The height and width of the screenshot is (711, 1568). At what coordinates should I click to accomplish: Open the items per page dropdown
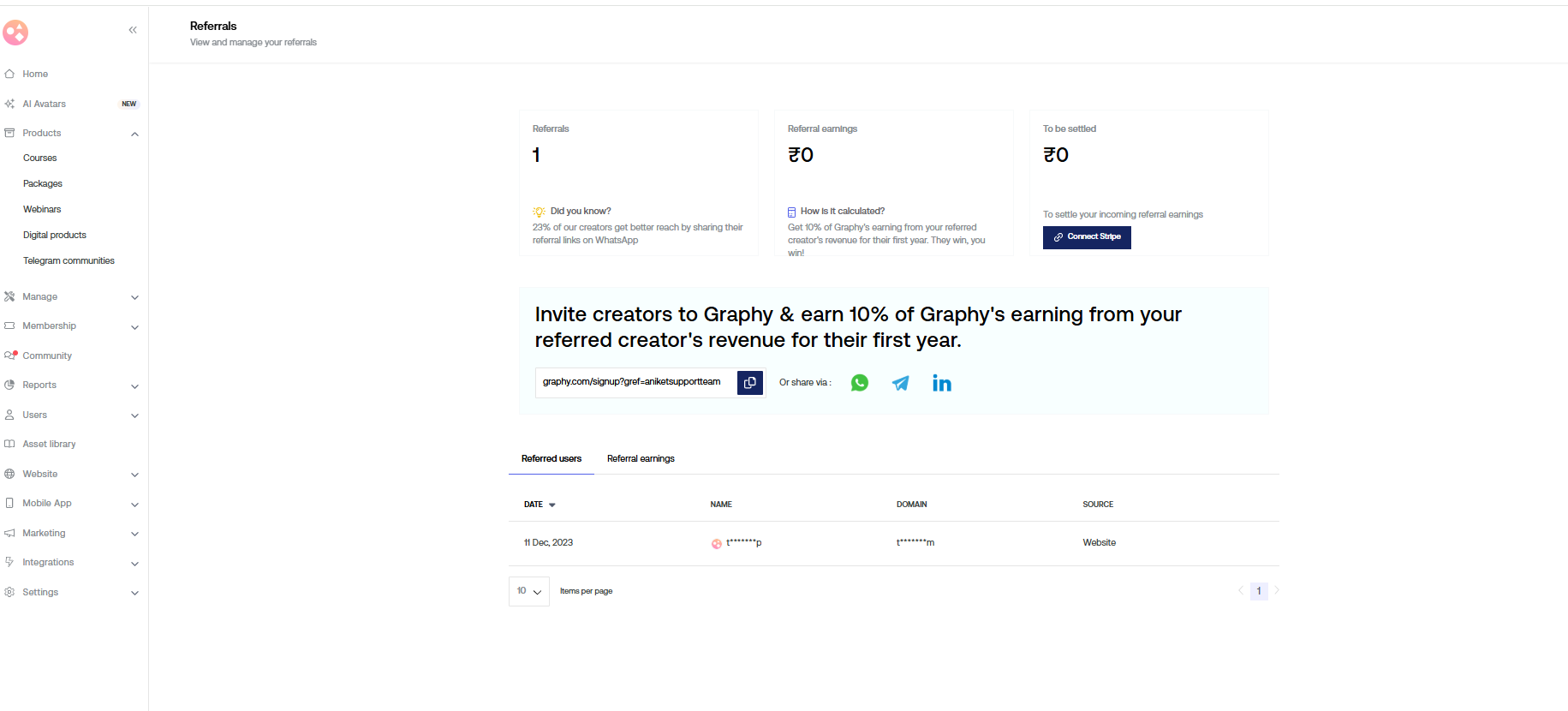pyautogui.click(x=529, y=591)
